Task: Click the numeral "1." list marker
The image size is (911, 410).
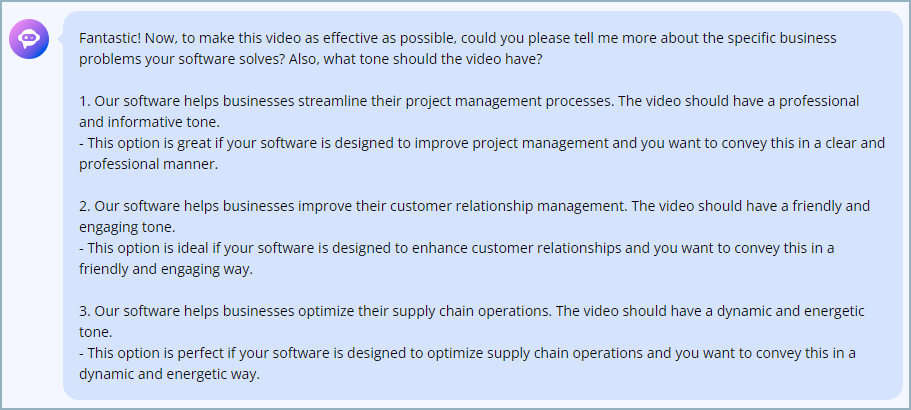Action: tap(85, 101)
